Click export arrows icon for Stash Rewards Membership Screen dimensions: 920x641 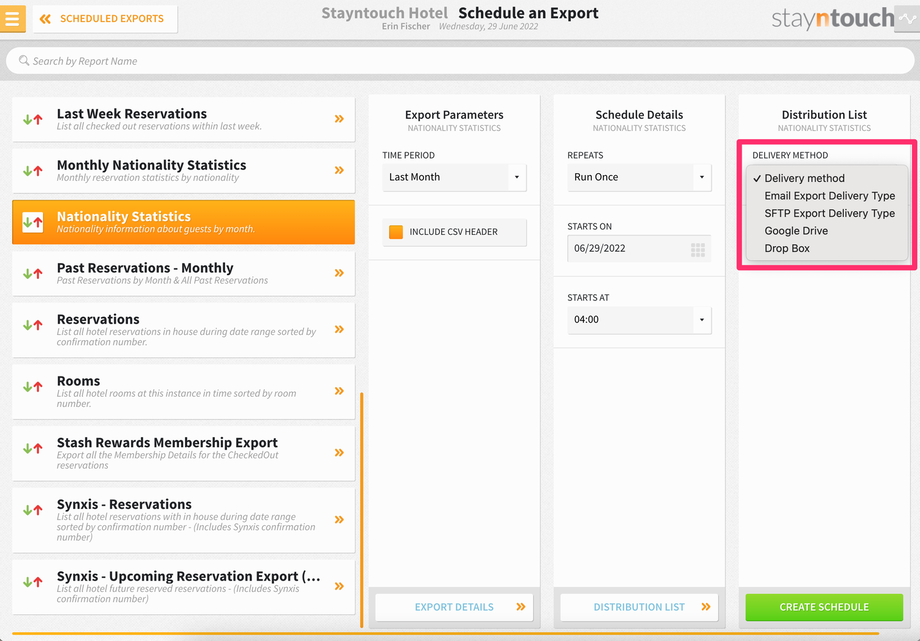point(33,448)
